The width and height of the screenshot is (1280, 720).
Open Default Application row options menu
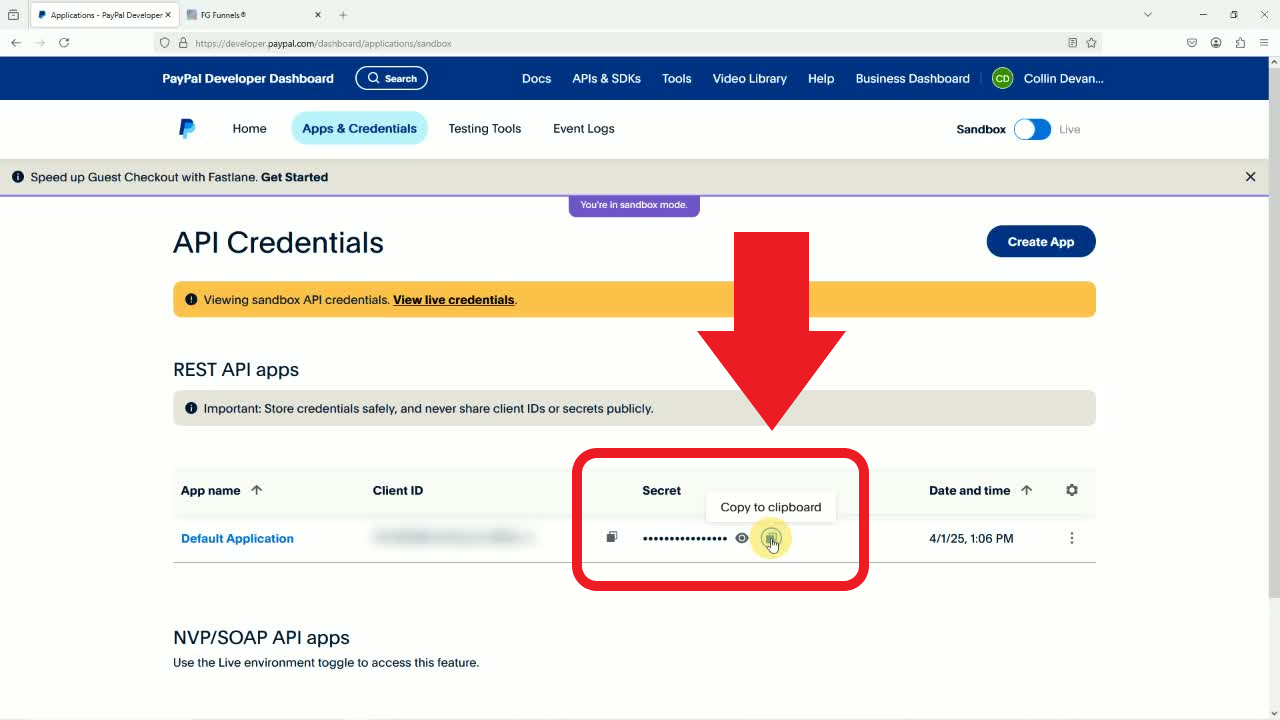click(x=1072, y=538)
